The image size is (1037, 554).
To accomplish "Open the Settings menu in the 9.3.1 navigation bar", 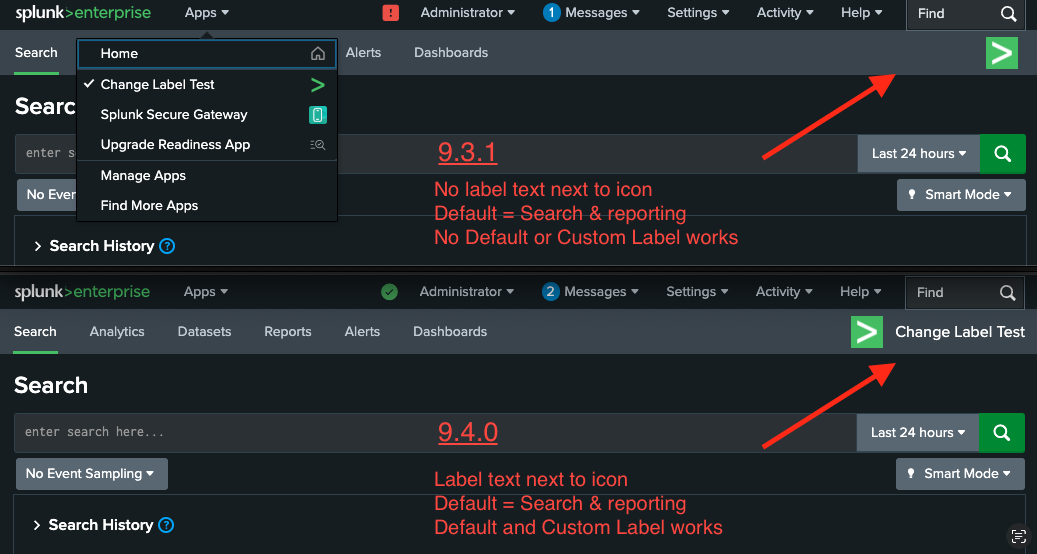I will tap(698, 13).
